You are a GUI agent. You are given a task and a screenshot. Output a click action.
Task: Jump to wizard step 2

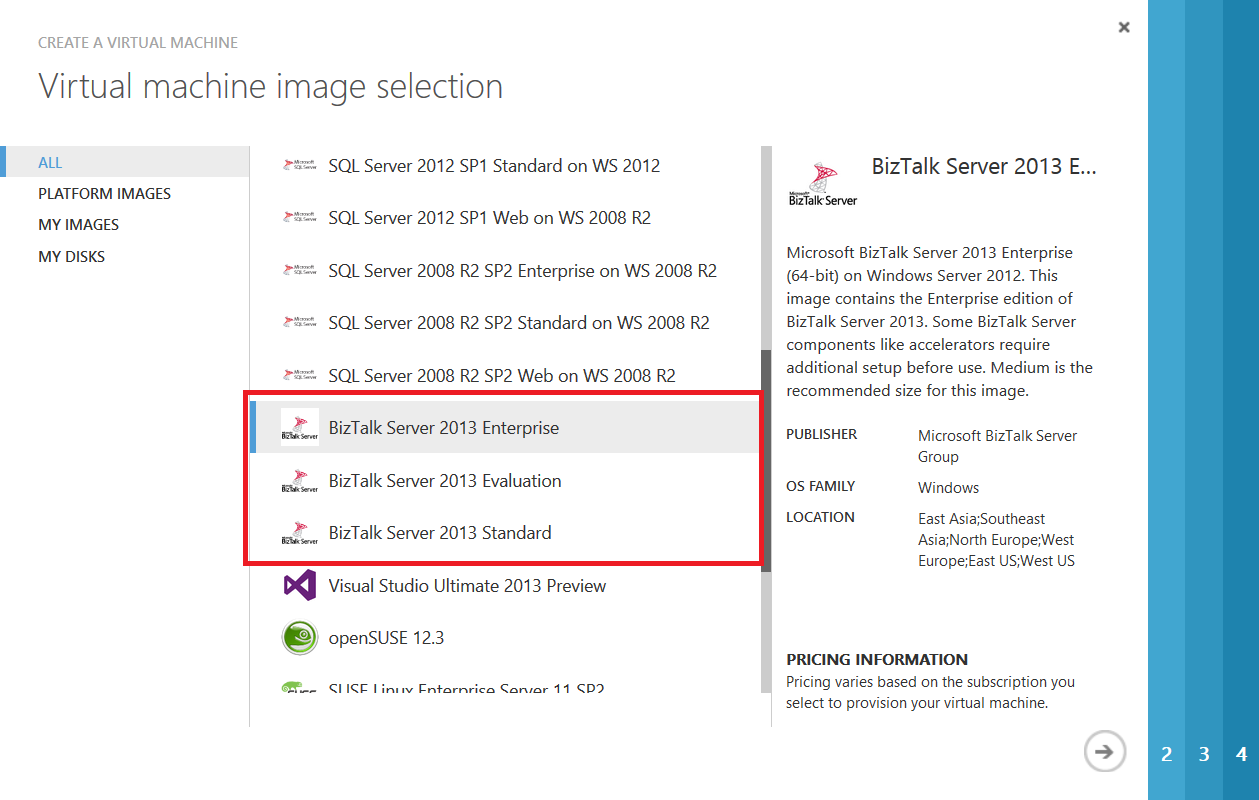(x=1166, y=755)
